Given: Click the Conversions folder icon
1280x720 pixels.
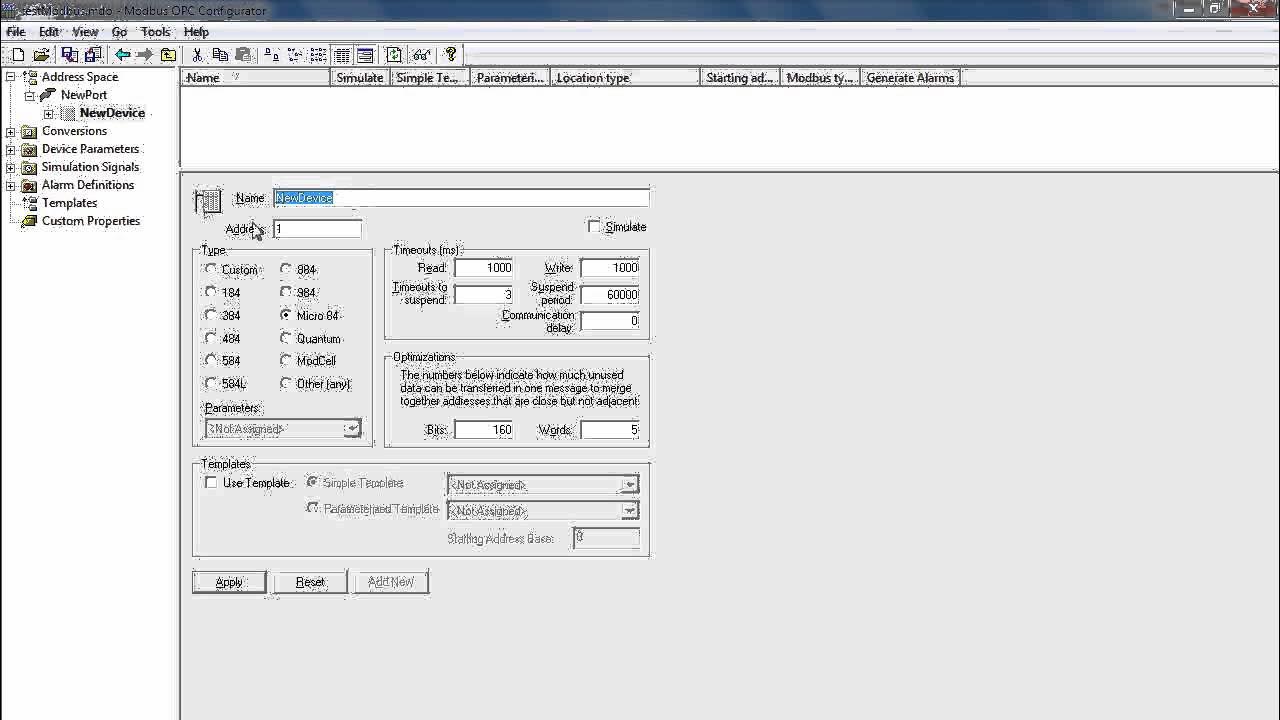Looking at the screenshot, I should point(29,131).
